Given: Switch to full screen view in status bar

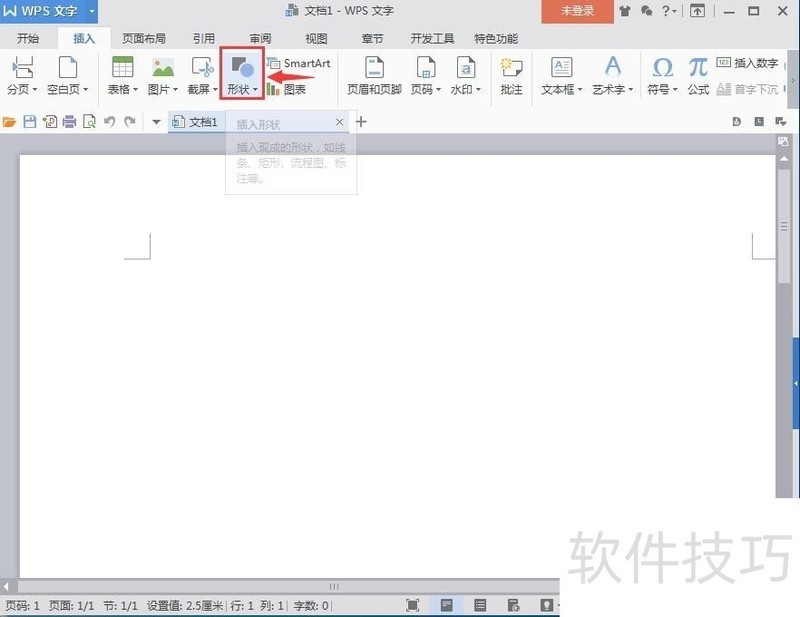Looking at the screenshot, I should point(412,605).
